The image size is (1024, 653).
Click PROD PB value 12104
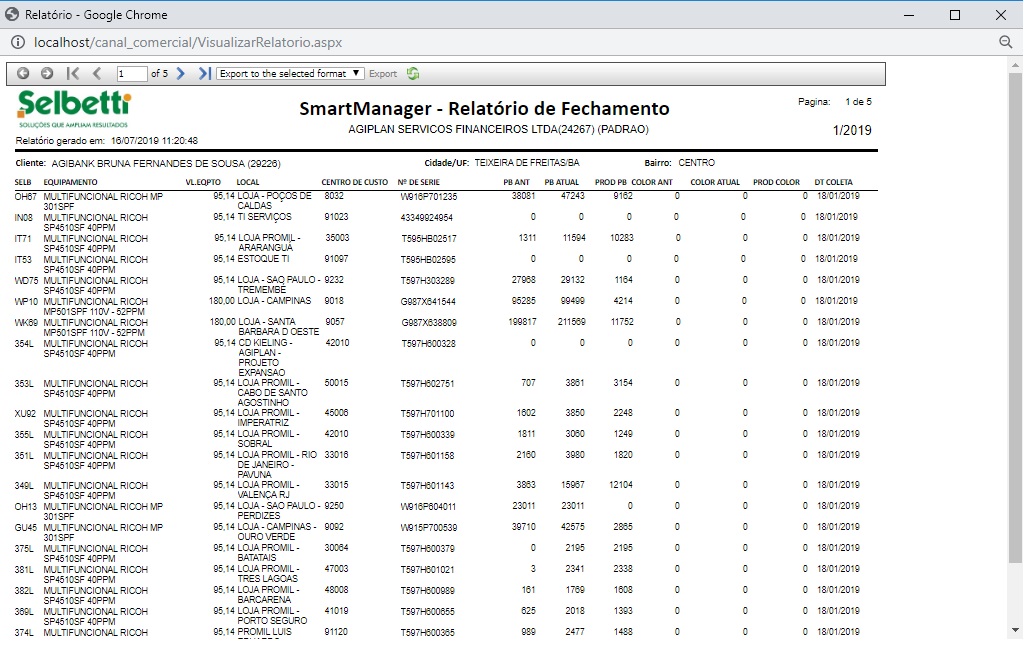coord(620,485)
